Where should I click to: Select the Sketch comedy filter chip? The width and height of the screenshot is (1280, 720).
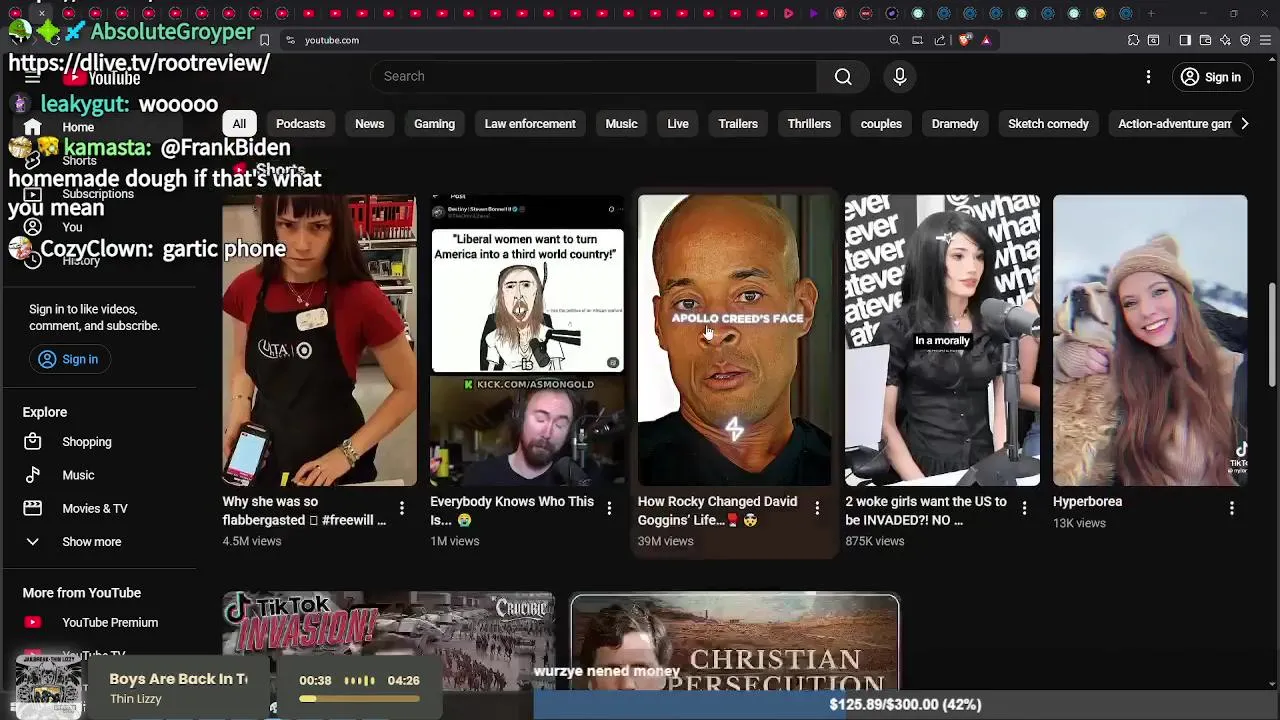[x=1048, y=124]
